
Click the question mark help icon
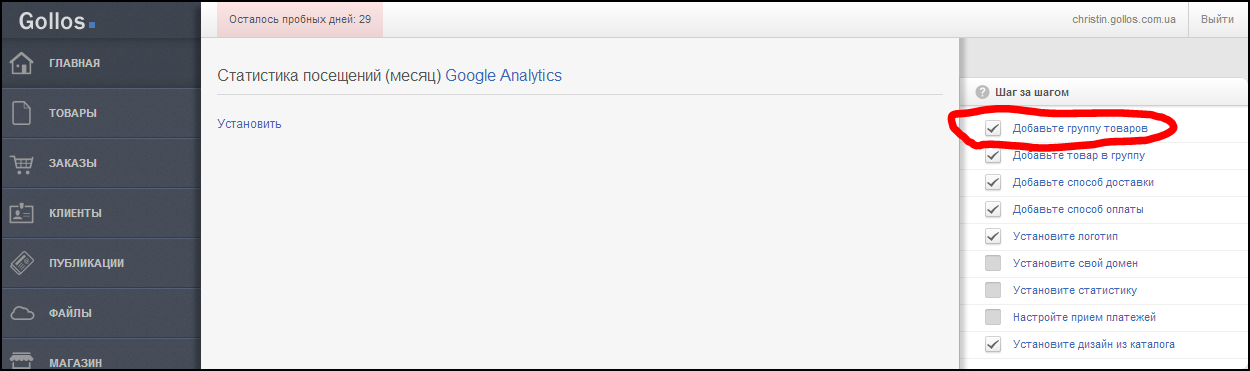coord(982,91)
